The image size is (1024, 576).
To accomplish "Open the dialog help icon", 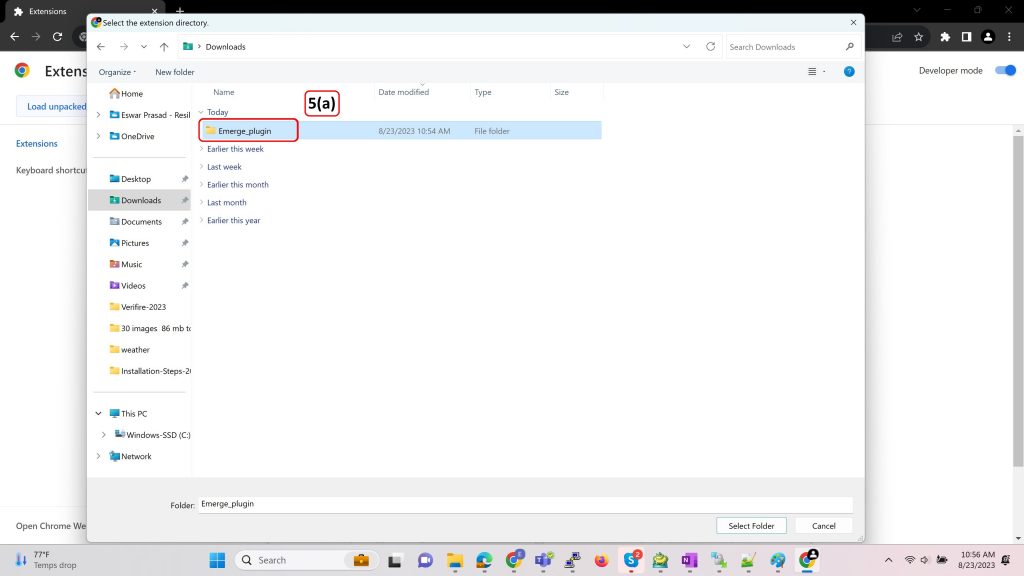I will click(849, 71).
